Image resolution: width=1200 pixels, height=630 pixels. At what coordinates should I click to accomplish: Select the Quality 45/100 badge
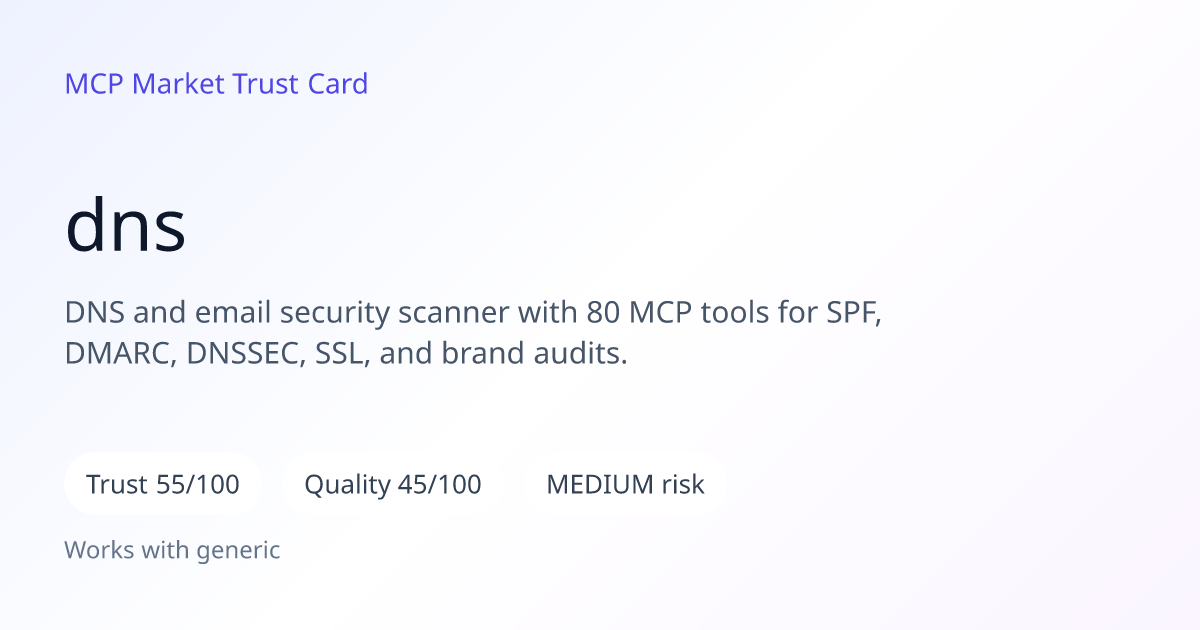pyautogui.click(x=393, y=484)
